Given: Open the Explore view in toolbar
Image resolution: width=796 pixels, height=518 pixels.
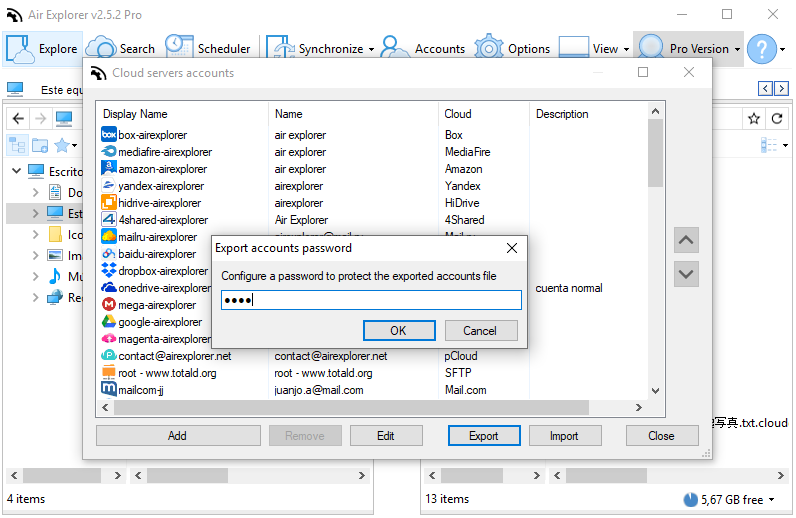Looking at the screenshot, I should pyautogui.click(x=43, y=49).
